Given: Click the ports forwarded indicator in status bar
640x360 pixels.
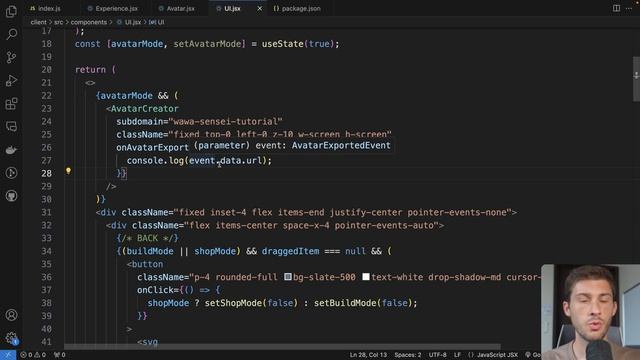Looking at the screenshot, I should click(x=60, y=355).
